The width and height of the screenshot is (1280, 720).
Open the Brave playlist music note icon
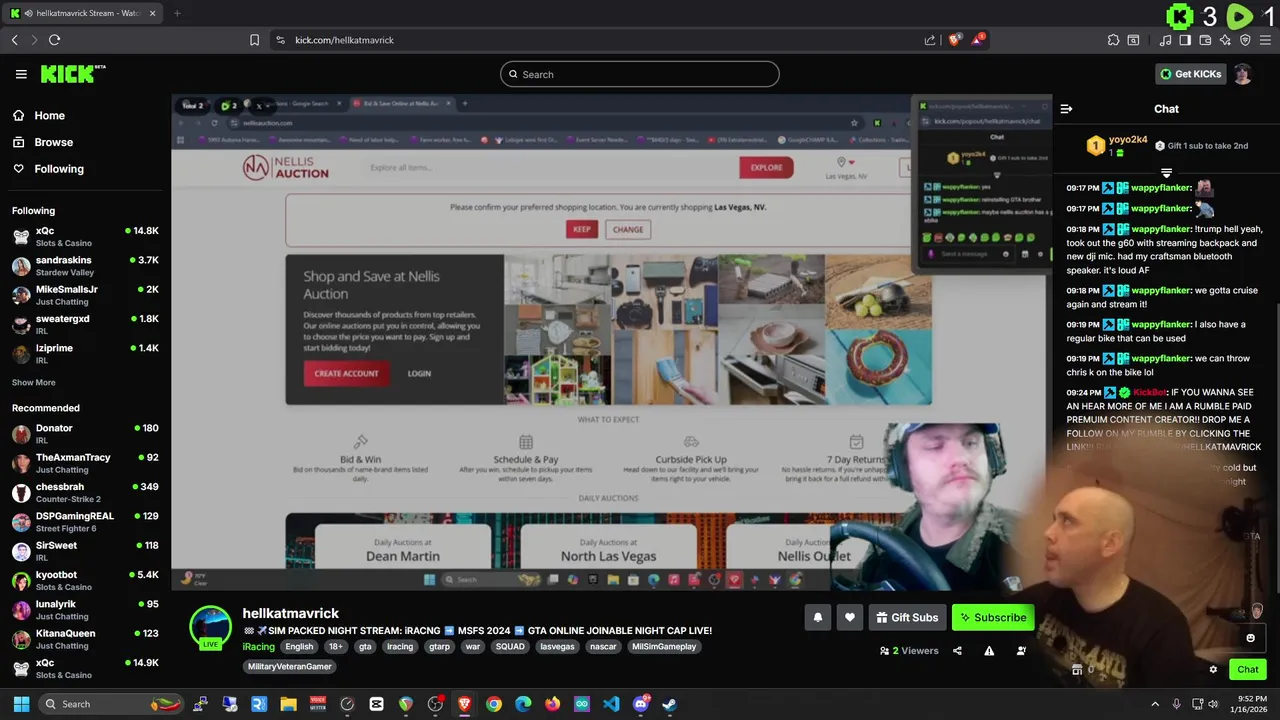(x=1165, y=40)
